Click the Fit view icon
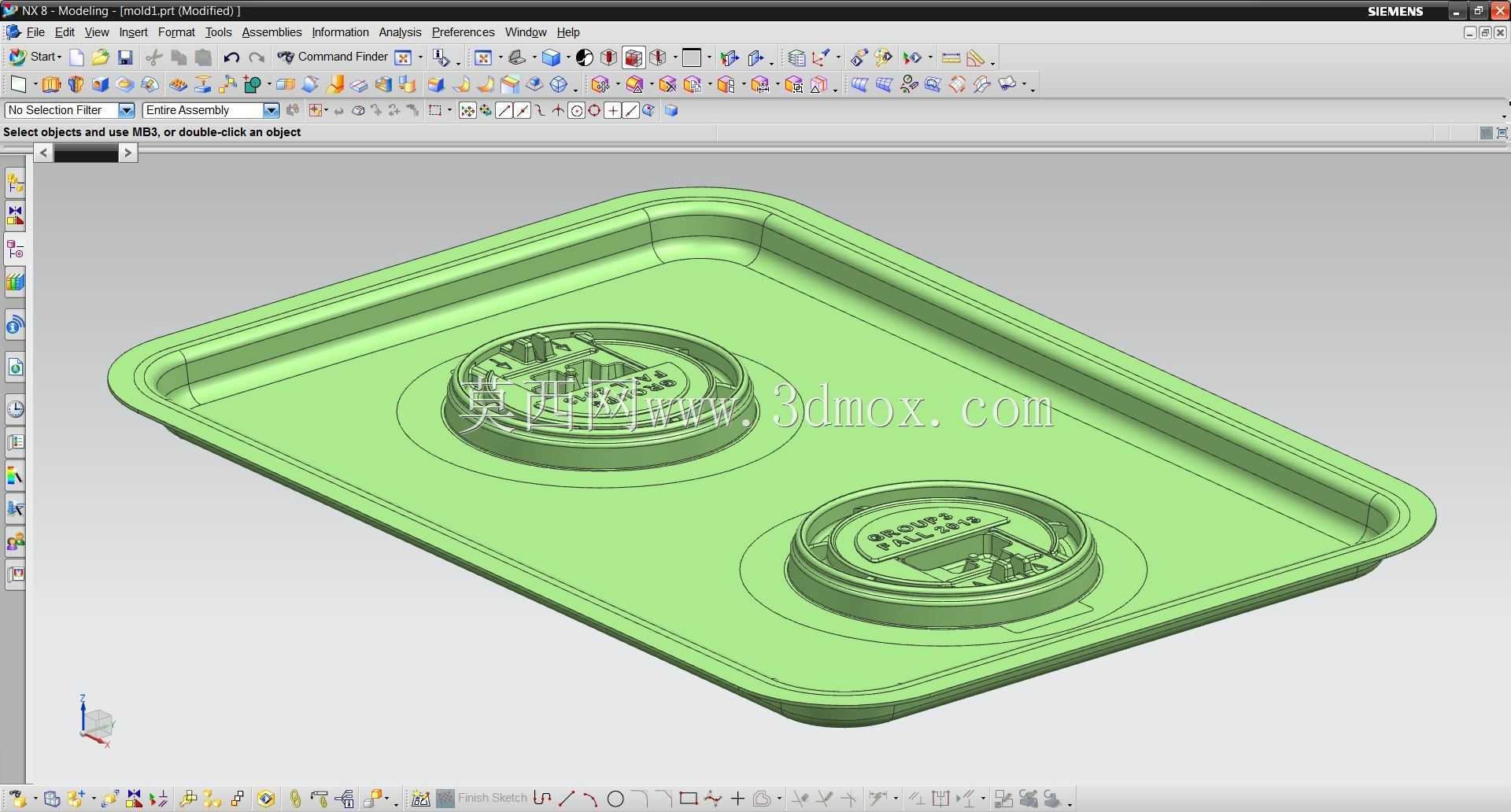Screen dimensions: 1511x812 [x=483, y=57]
